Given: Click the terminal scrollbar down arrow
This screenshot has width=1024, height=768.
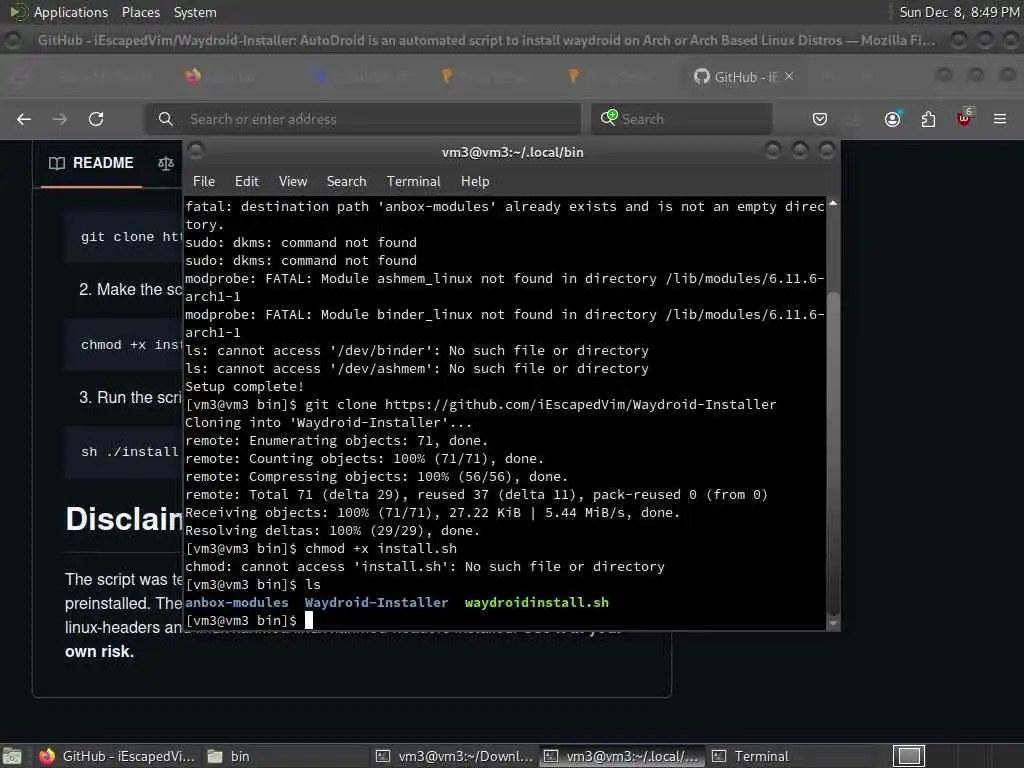Looking at the screenshot, I should (x=833, y=623).
